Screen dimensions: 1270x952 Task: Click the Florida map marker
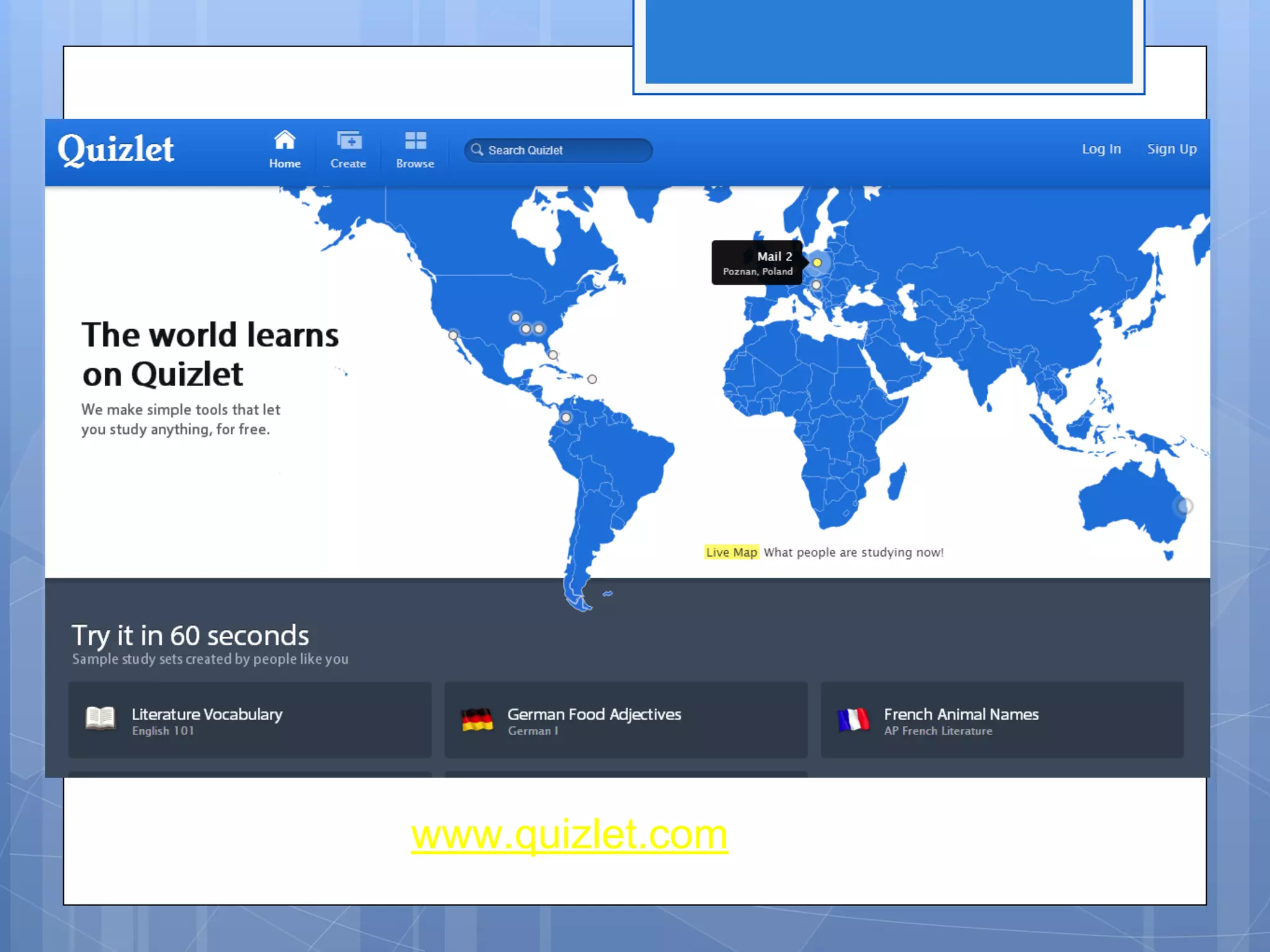[x=553, y=355]
